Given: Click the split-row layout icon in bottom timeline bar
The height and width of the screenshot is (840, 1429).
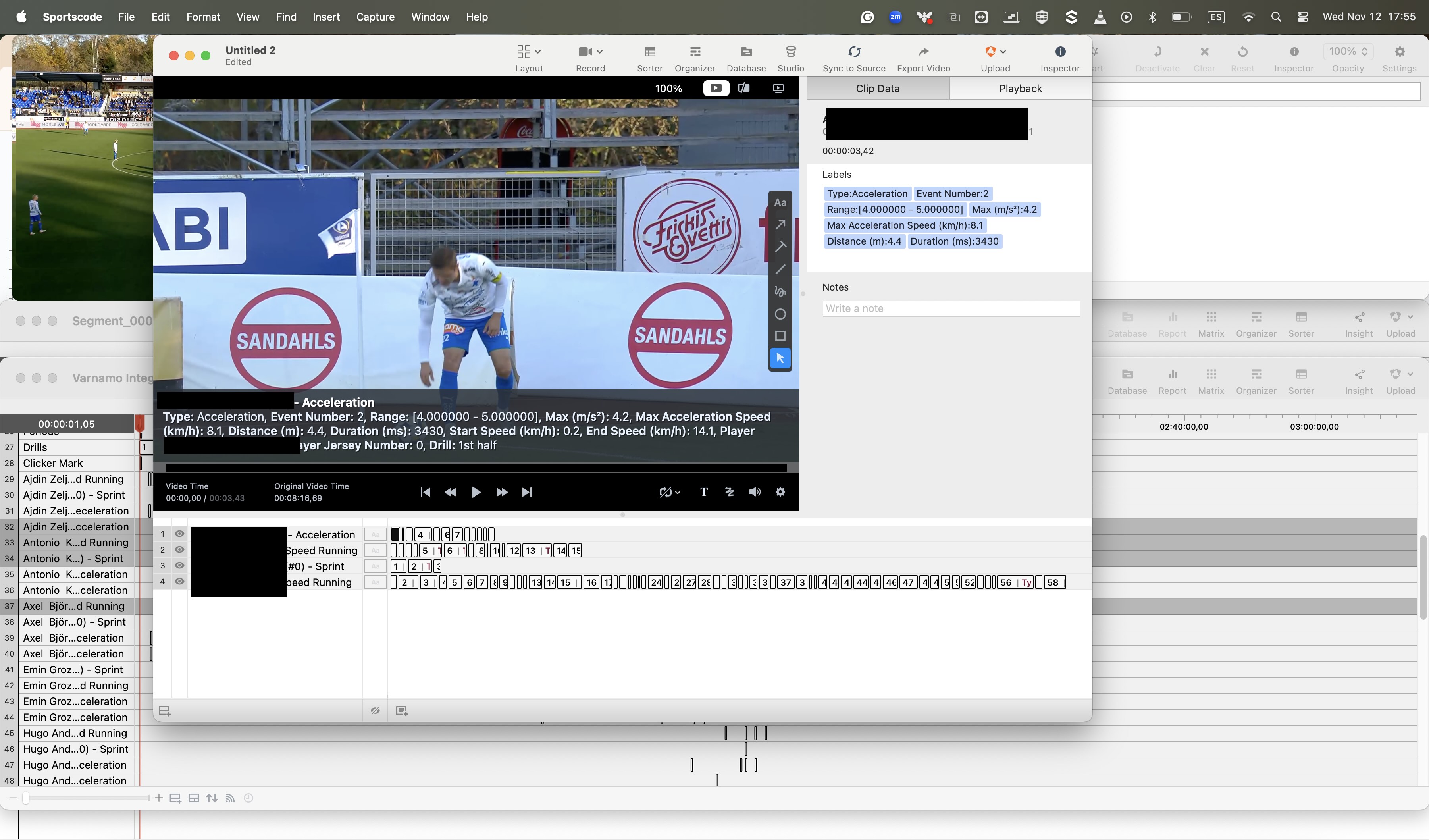Looking at the screenshot, I should click(x=193, y=798).
